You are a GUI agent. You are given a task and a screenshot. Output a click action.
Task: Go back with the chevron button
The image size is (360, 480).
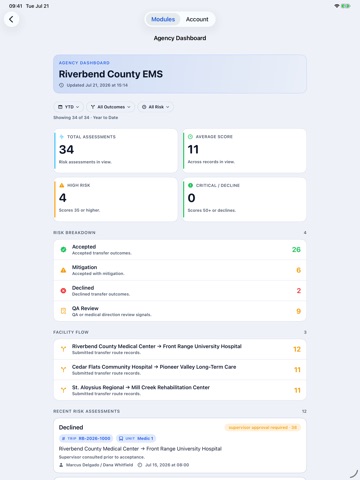(x=11, y=19)
